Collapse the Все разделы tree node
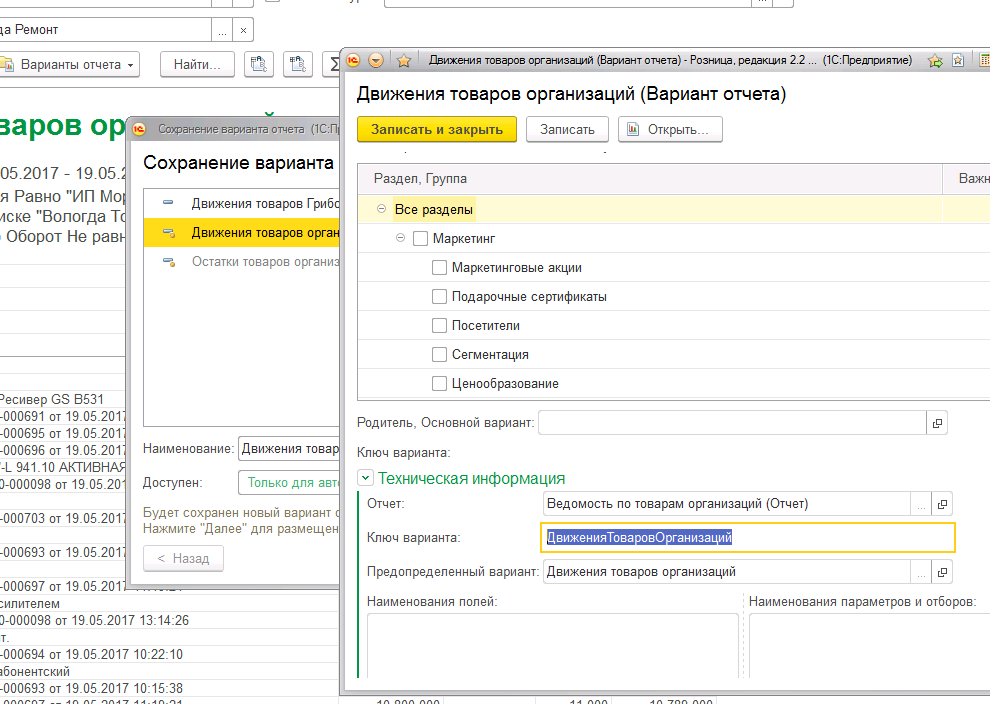Viewport: 990px width, 704px height. coord(382,210)
